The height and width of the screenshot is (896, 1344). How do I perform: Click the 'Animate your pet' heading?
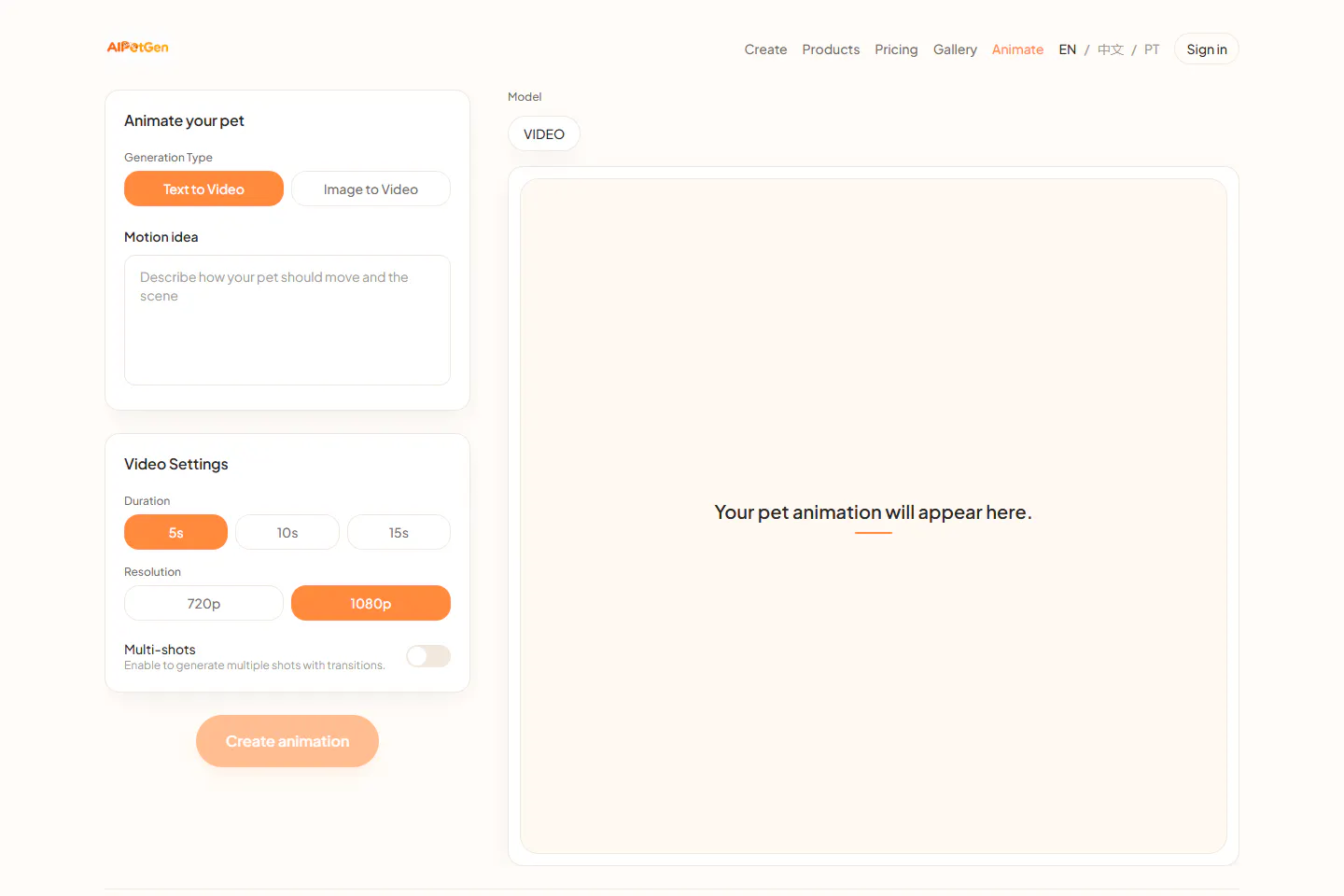(x=184, y=120)
